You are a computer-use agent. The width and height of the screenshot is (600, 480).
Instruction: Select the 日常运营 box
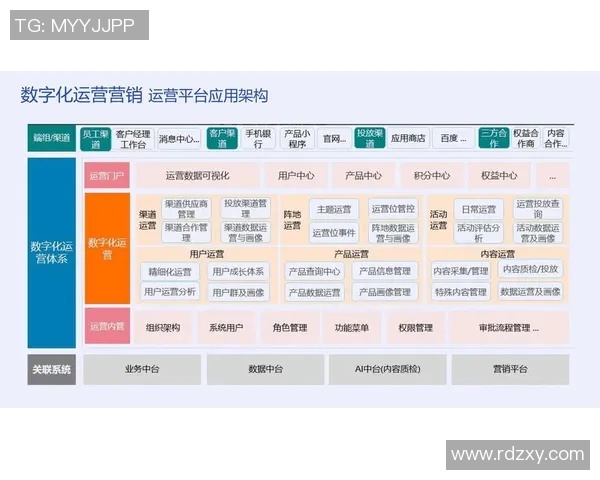478,209
